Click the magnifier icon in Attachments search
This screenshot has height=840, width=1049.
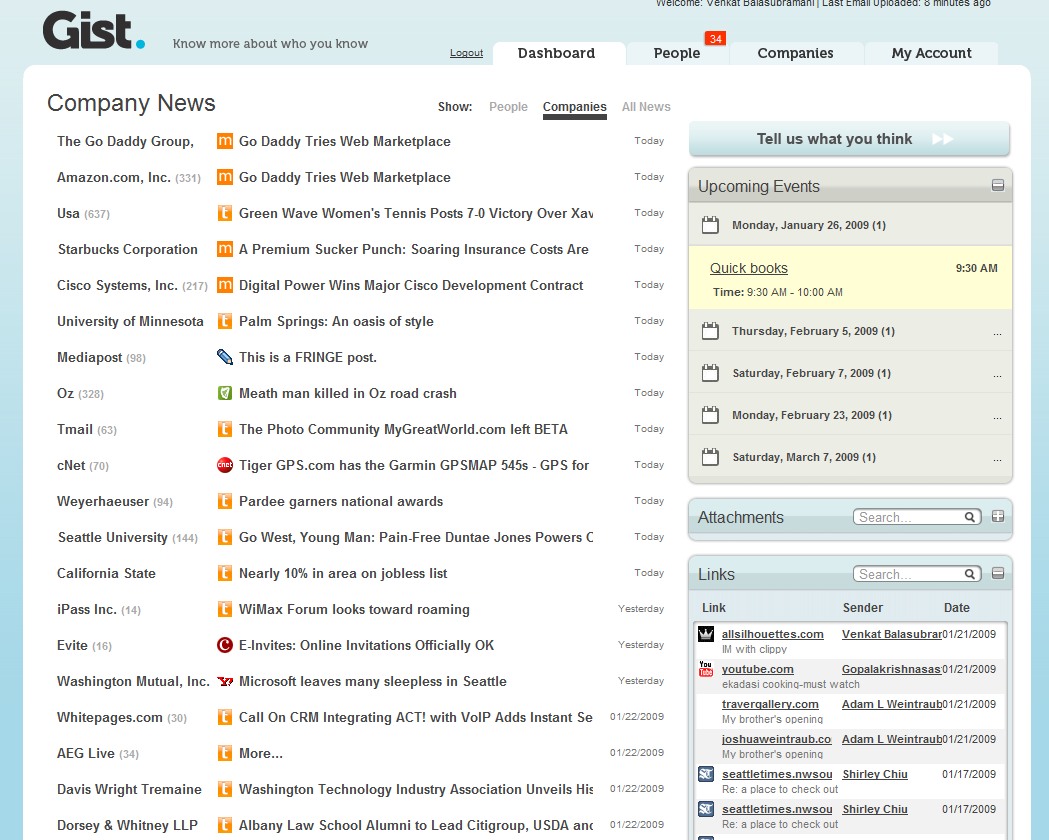pos(970,517)
